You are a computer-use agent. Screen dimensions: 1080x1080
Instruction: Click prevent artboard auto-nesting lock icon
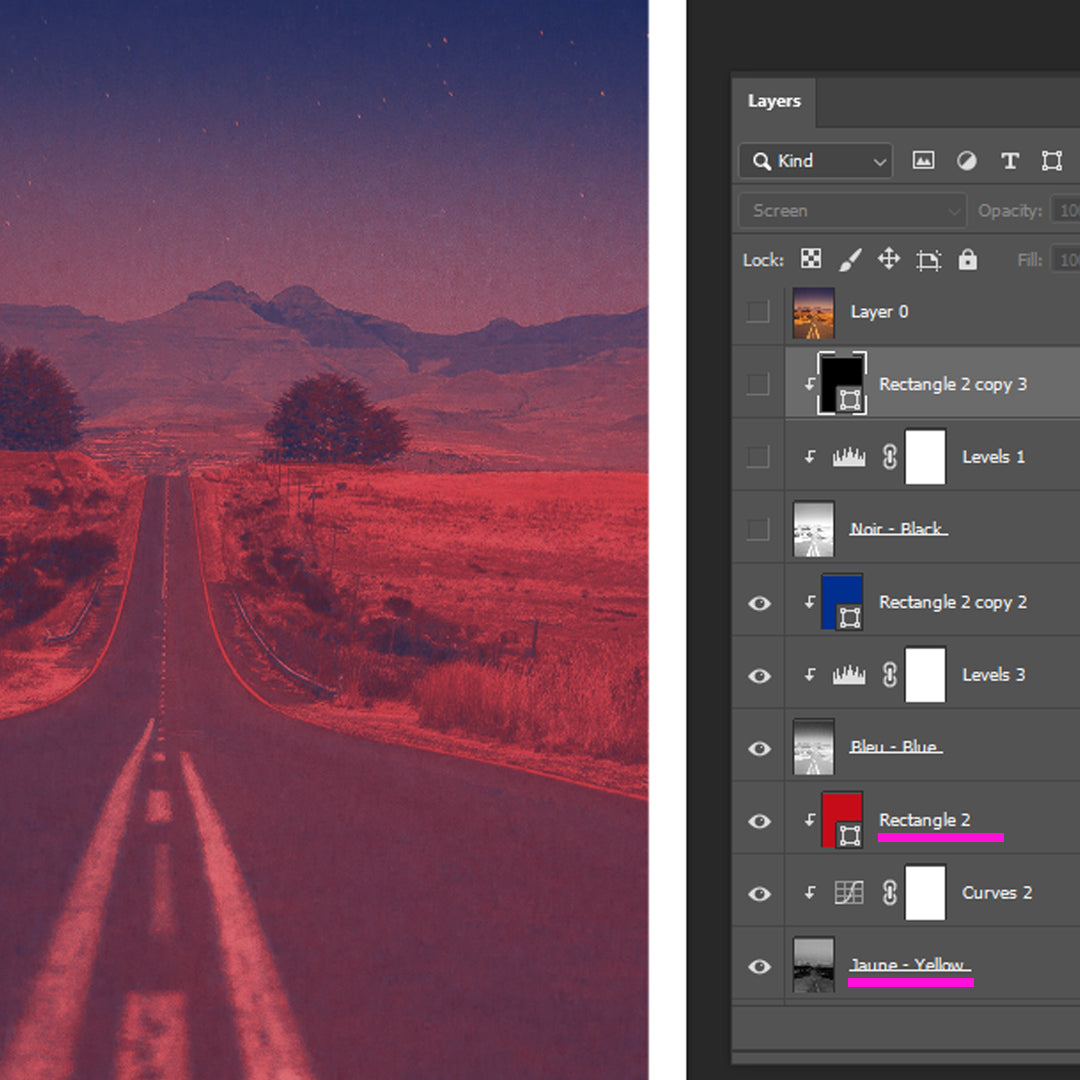[x=928, y=261]
